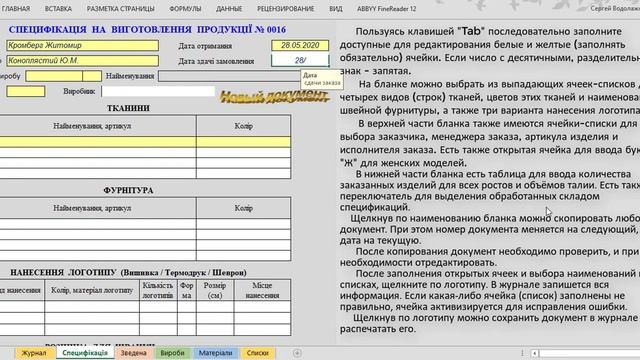Click the Виробник label
Screen dimensions: 640x360
pyautogui.click(x=79, y=91)
